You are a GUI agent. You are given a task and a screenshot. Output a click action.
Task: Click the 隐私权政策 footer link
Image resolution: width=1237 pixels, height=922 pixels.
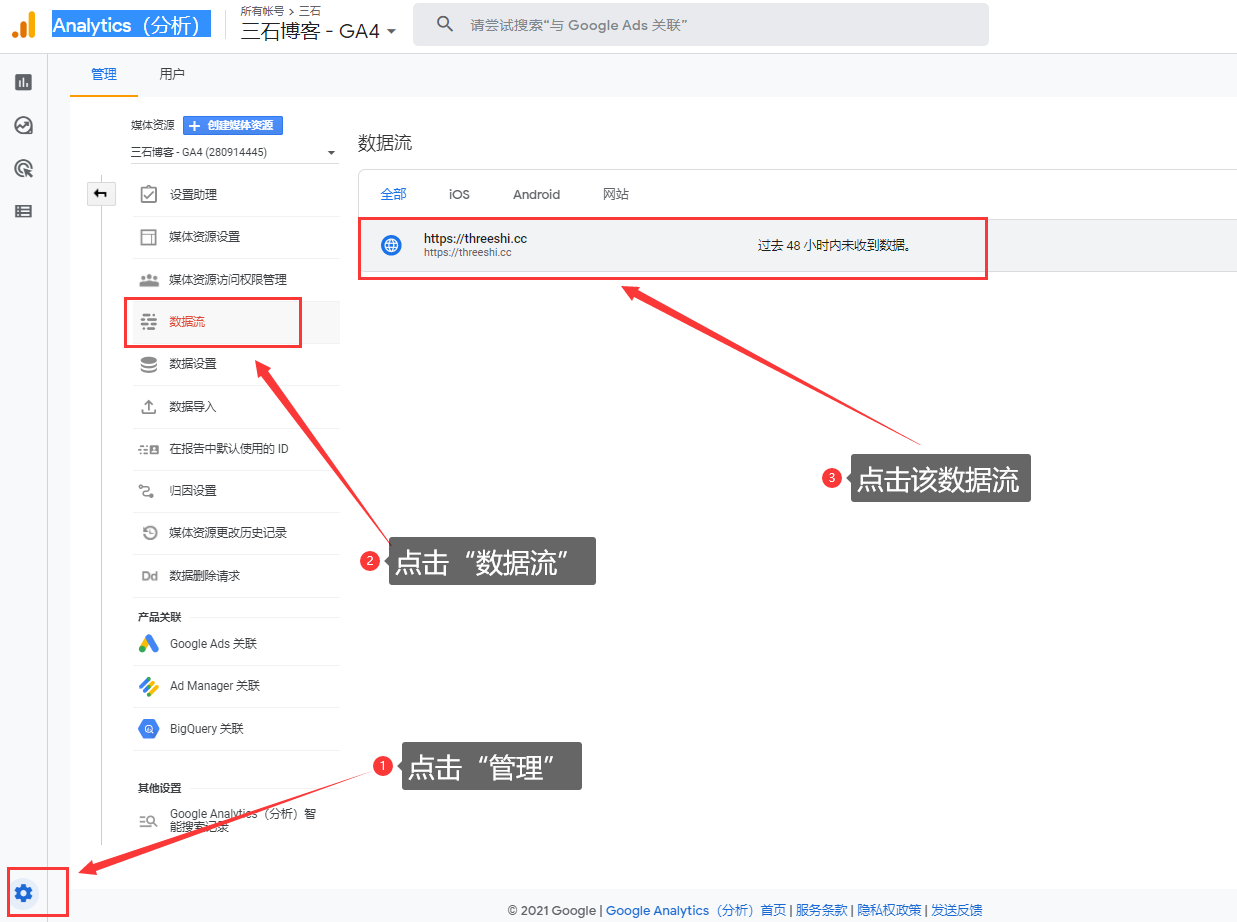pyautogui.click(x=889, y=910)
